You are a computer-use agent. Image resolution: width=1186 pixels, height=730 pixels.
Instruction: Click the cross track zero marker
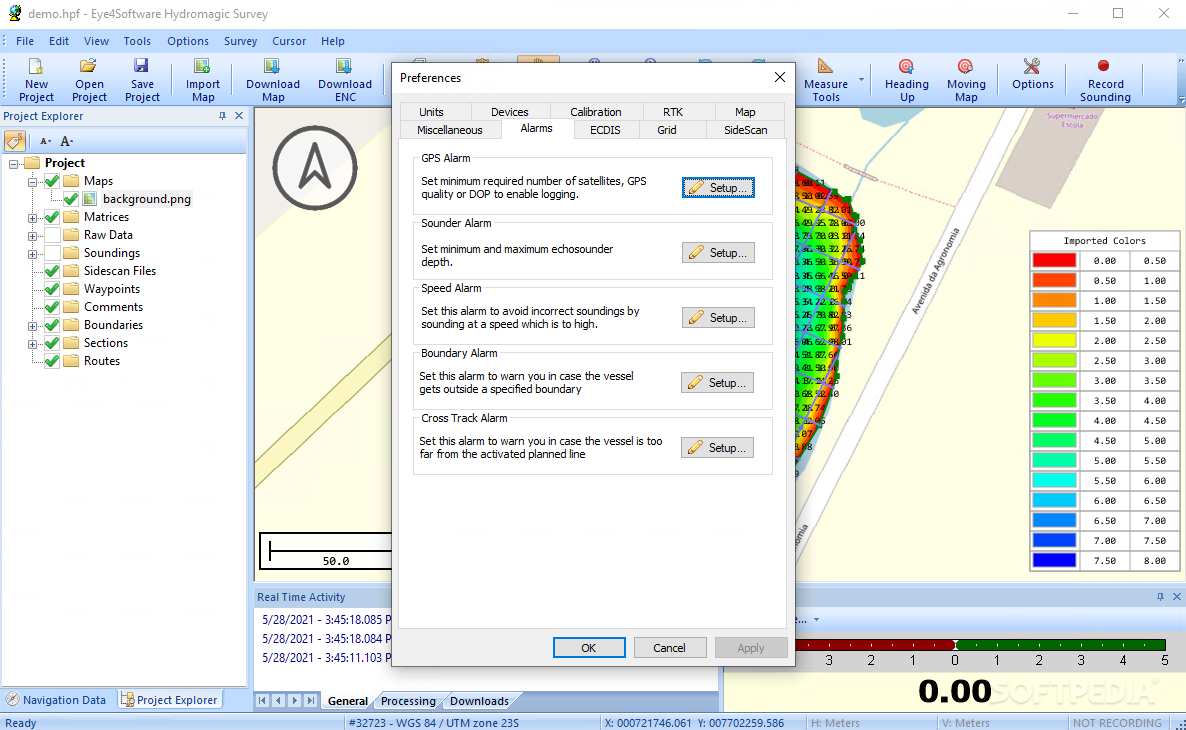tap(955, 645)
